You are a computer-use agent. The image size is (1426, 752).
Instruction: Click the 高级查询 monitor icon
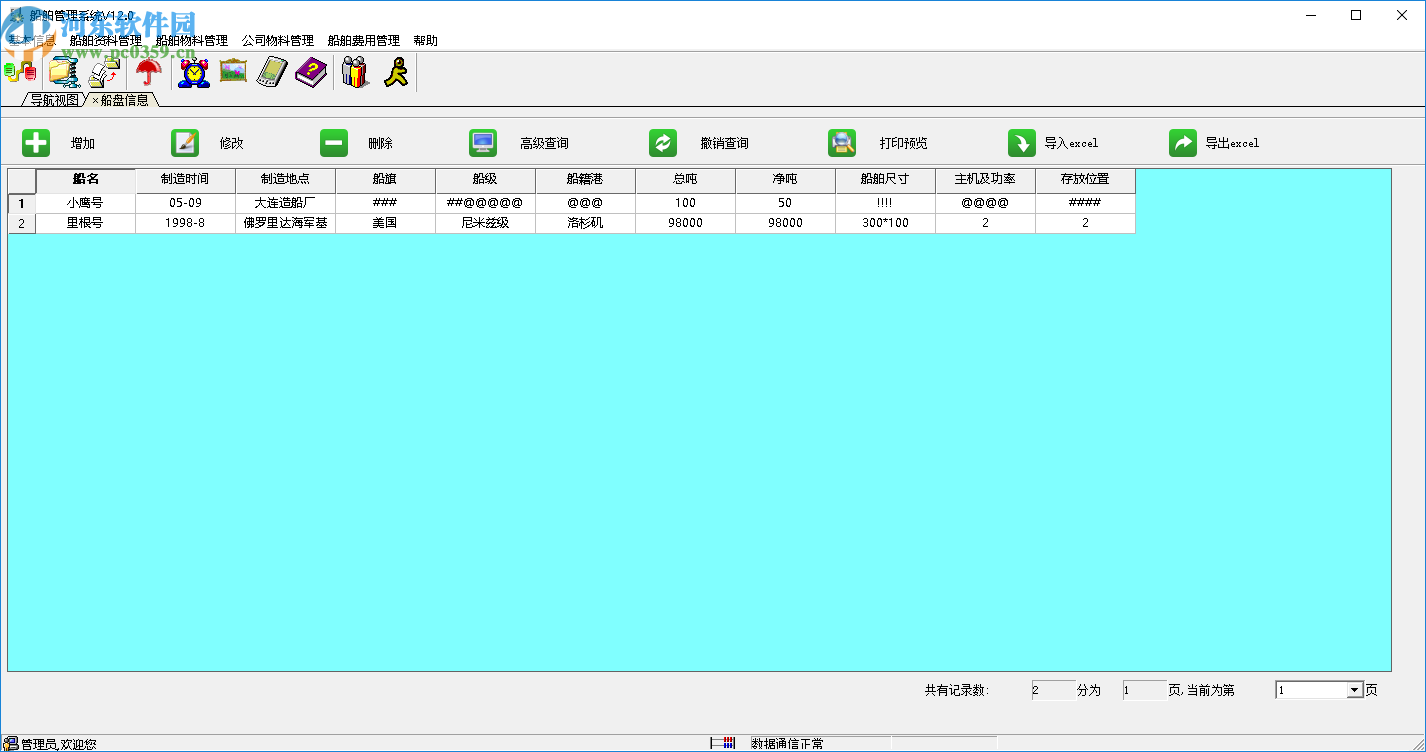(483, 143)
